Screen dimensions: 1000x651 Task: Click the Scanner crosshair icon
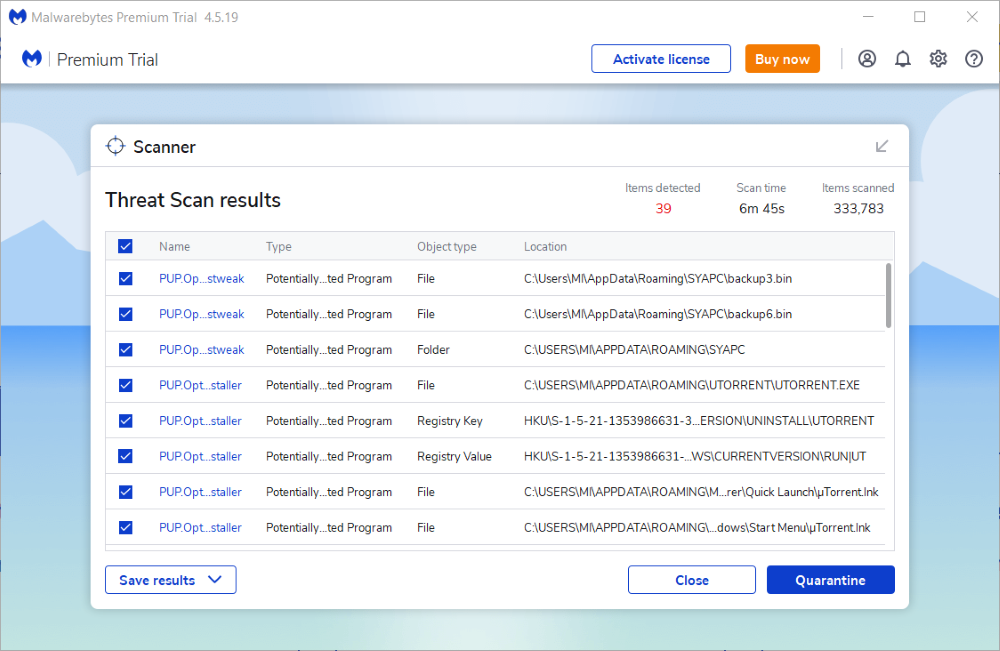point(116,146)
